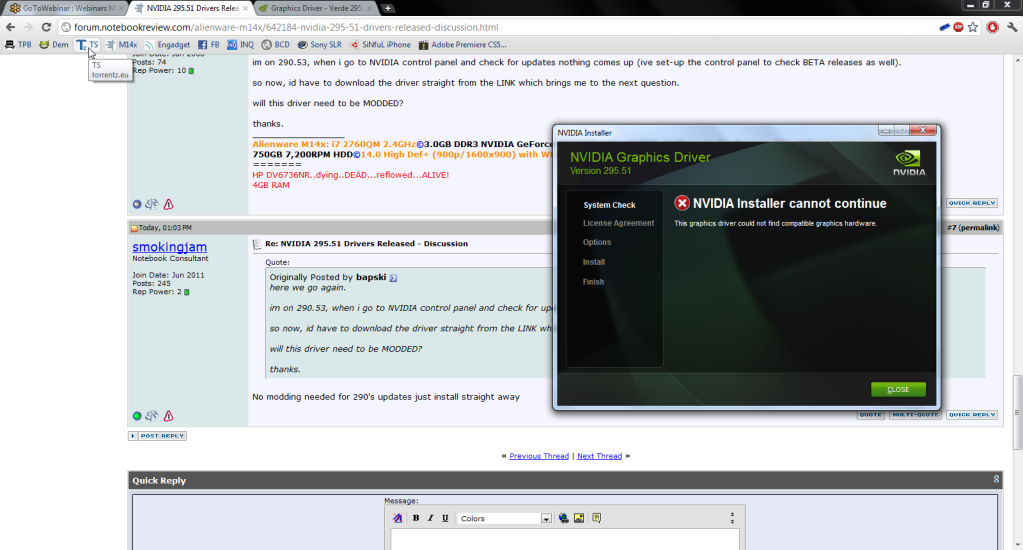The width and height of the screenshot is (1023, 550).
Task: Go back with the browser back arrow
Action: 10,27
